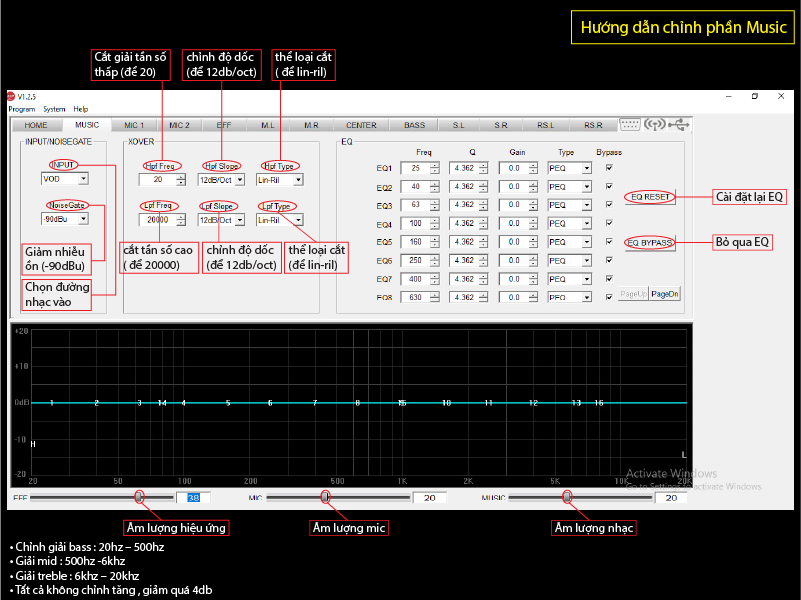Switch to the MIC 1 tab
The height and width of the screenshot is (600, 801).
(134, 125)
